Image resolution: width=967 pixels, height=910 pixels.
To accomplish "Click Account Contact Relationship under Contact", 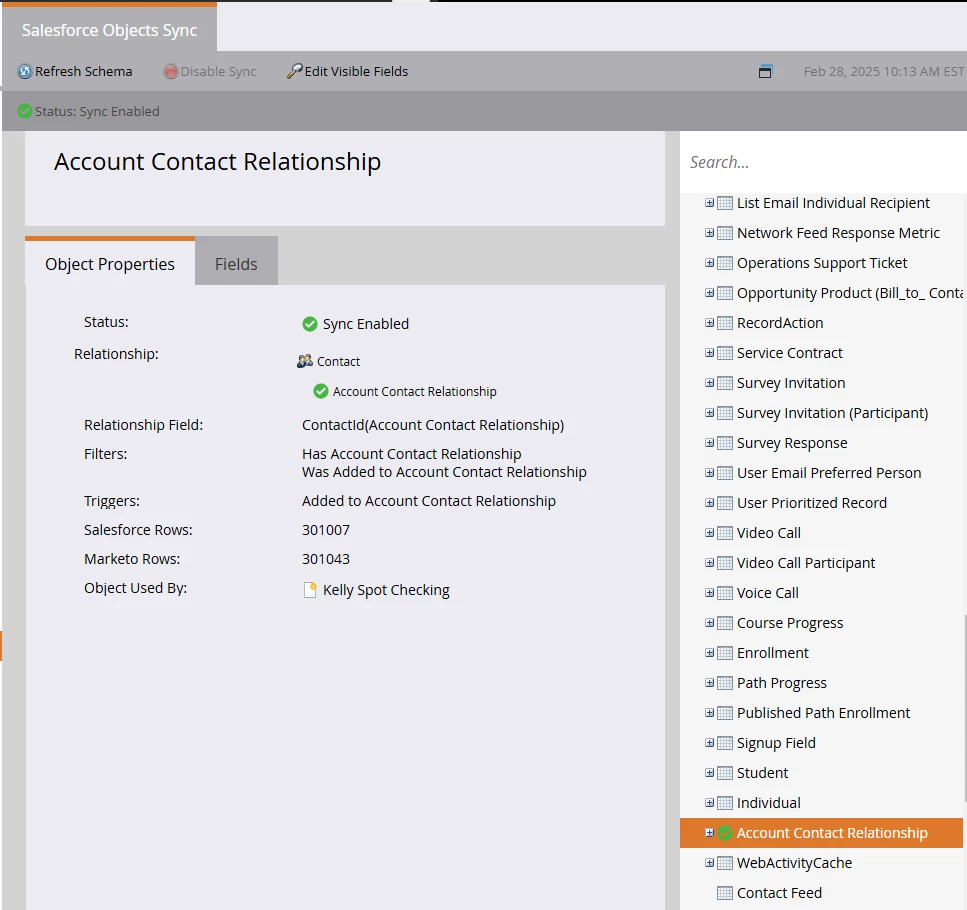I will [414, 391].
